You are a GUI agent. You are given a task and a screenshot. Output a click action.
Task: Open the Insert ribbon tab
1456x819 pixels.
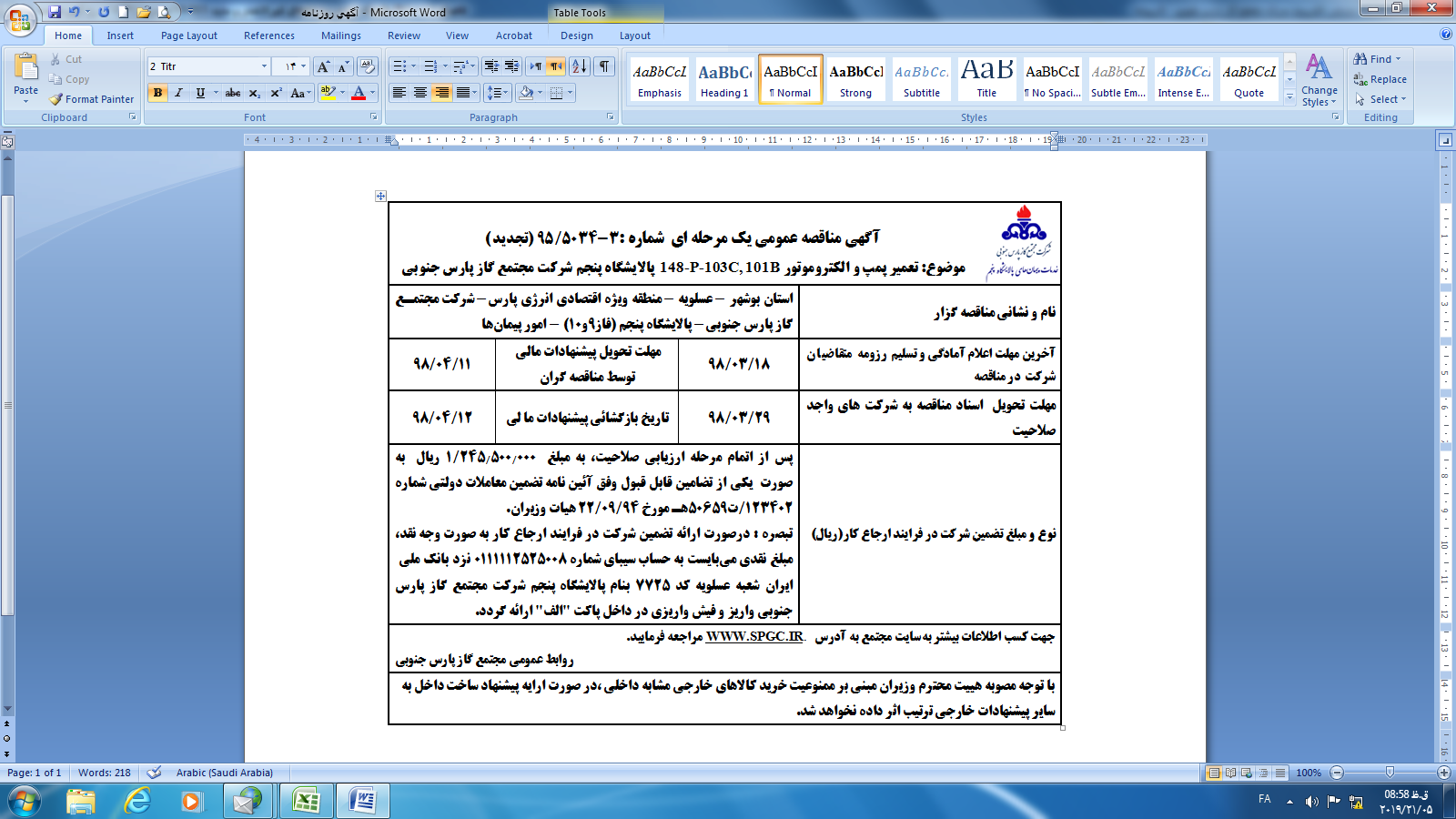pos(120,35)
